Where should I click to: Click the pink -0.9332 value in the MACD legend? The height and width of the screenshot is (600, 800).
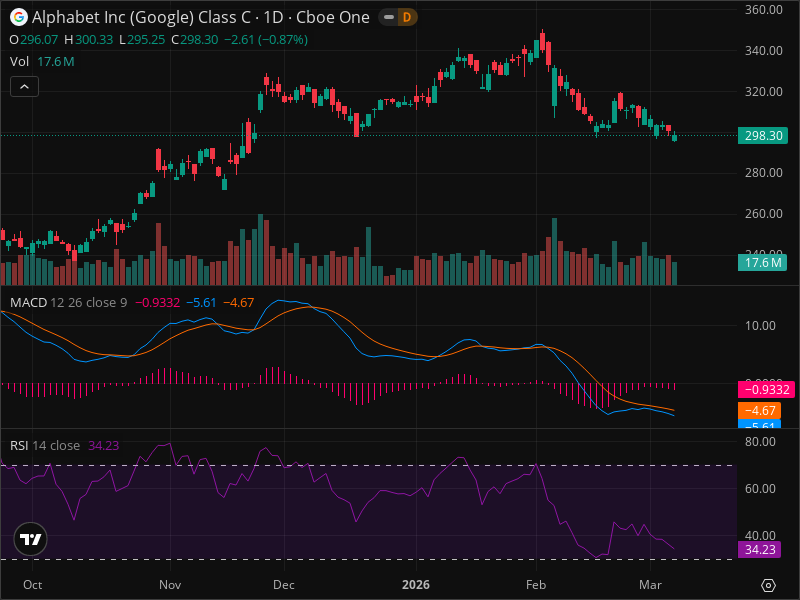pos(157,303)
